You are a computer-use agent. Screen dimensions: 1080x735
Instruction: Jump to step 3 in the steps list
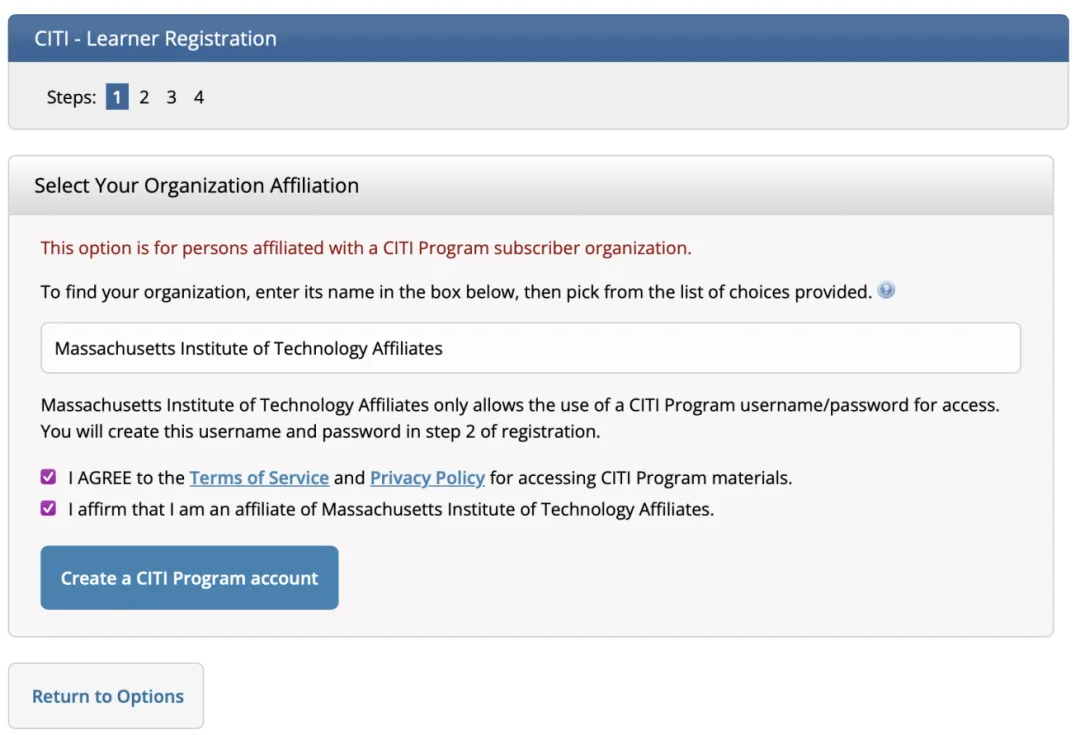pos(172,97)
